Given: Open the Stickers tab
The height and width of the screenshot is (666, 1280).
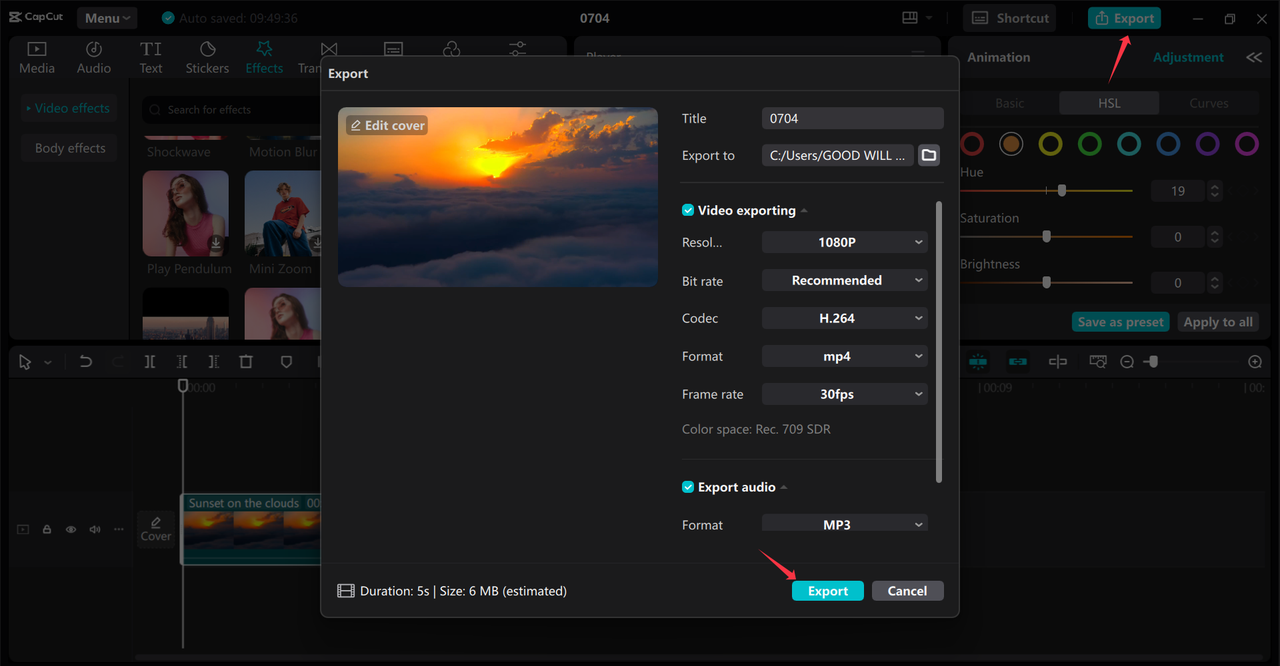Looking at the screenshot, I should pyautogui.click(x=207, y=58).
